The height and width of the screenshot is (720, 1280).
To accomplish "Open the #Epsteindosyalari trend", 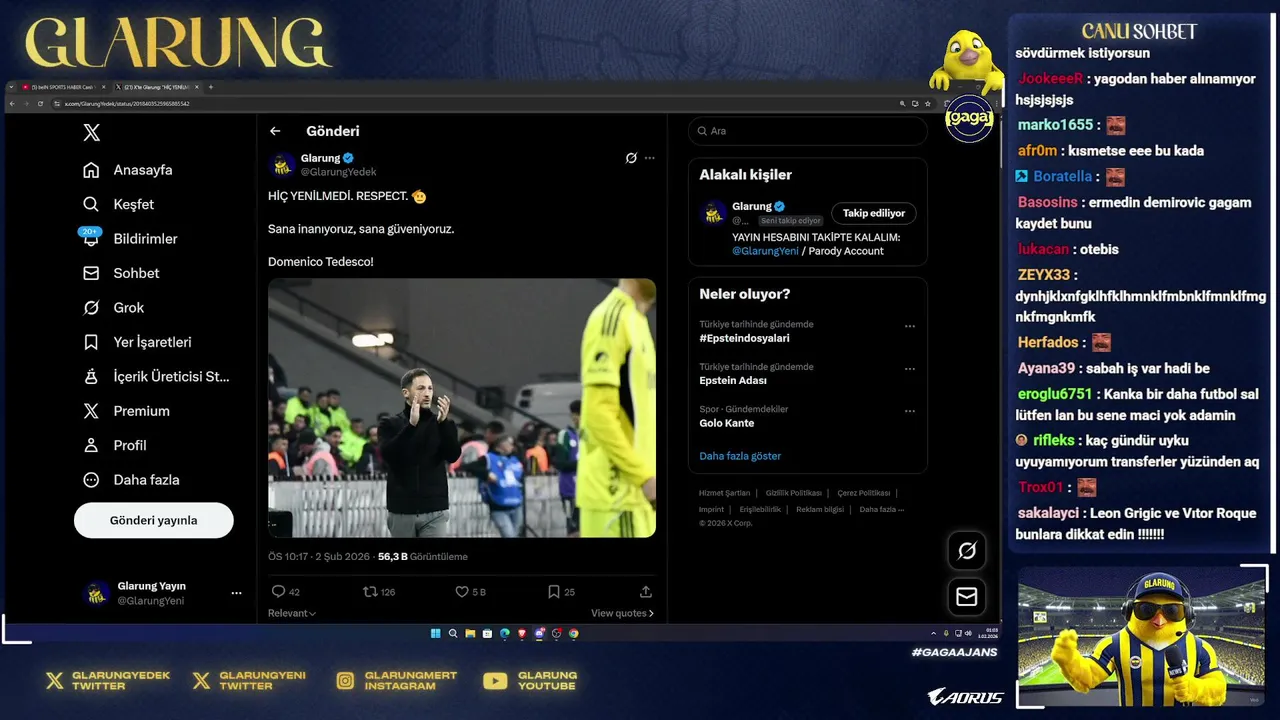I will (744, 338).
